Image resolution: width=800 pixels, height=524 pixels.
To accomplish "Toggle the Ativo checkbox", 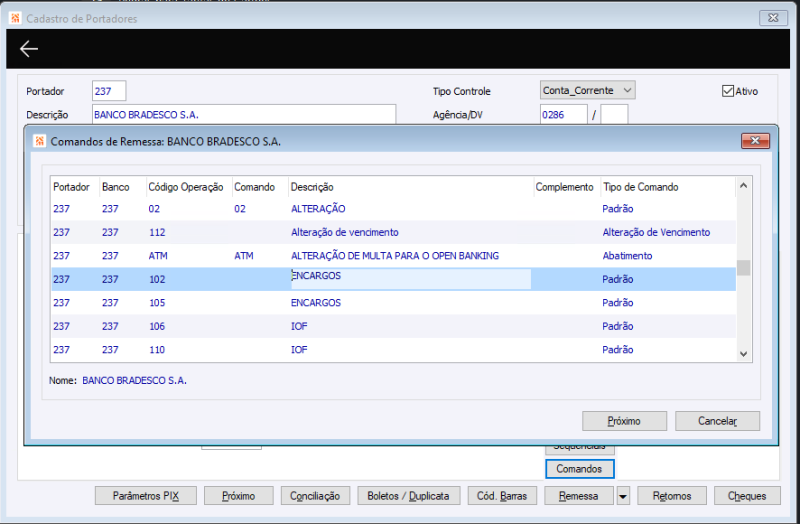I will coord(728,91).
